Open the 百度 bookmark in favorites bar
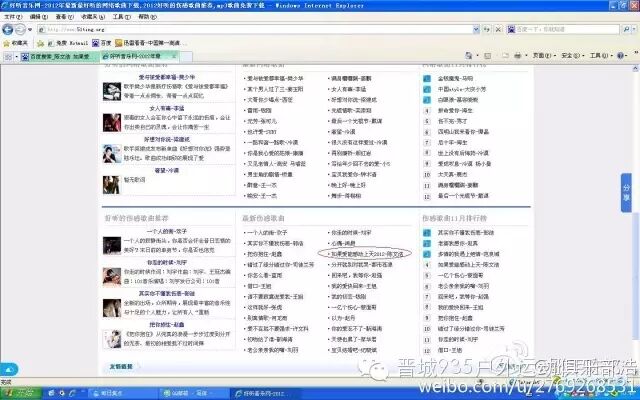Image resolution: width=640 pixels, height=400 pixels. click(102, 43)
